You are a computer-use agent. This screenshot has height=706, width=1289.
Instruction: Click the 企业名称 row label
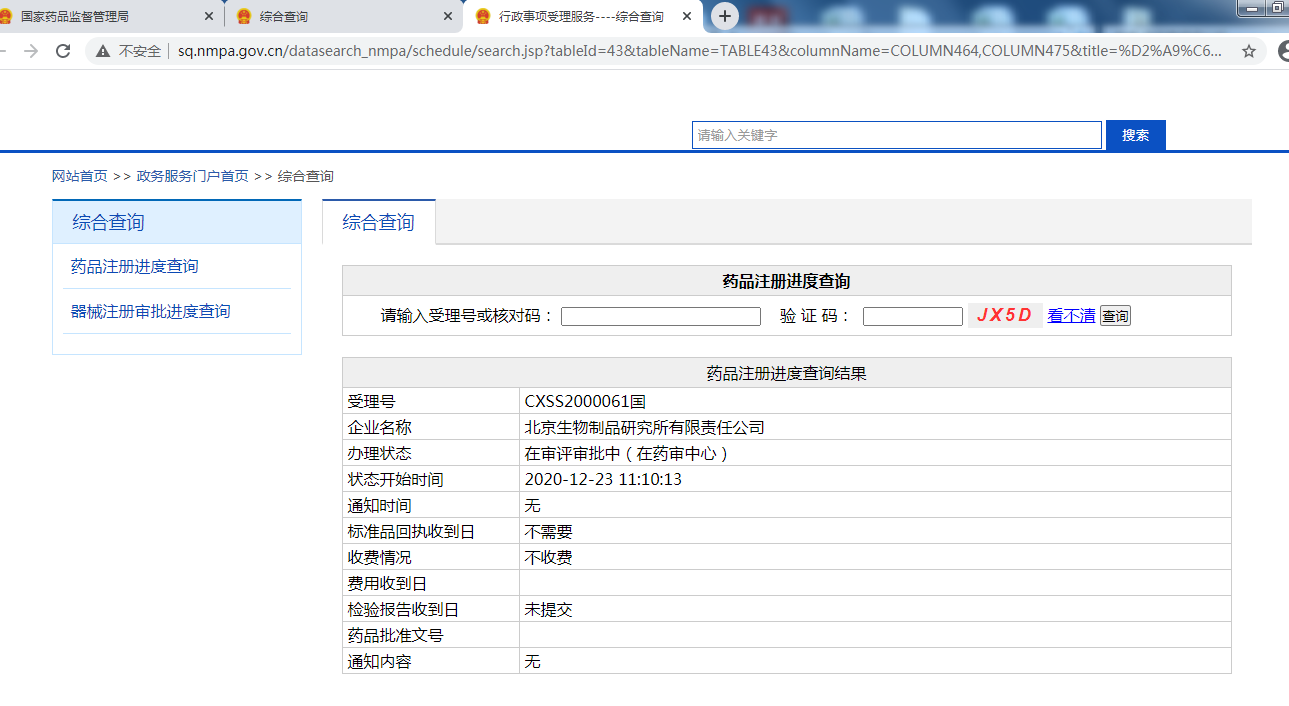(x=379, y=427)
